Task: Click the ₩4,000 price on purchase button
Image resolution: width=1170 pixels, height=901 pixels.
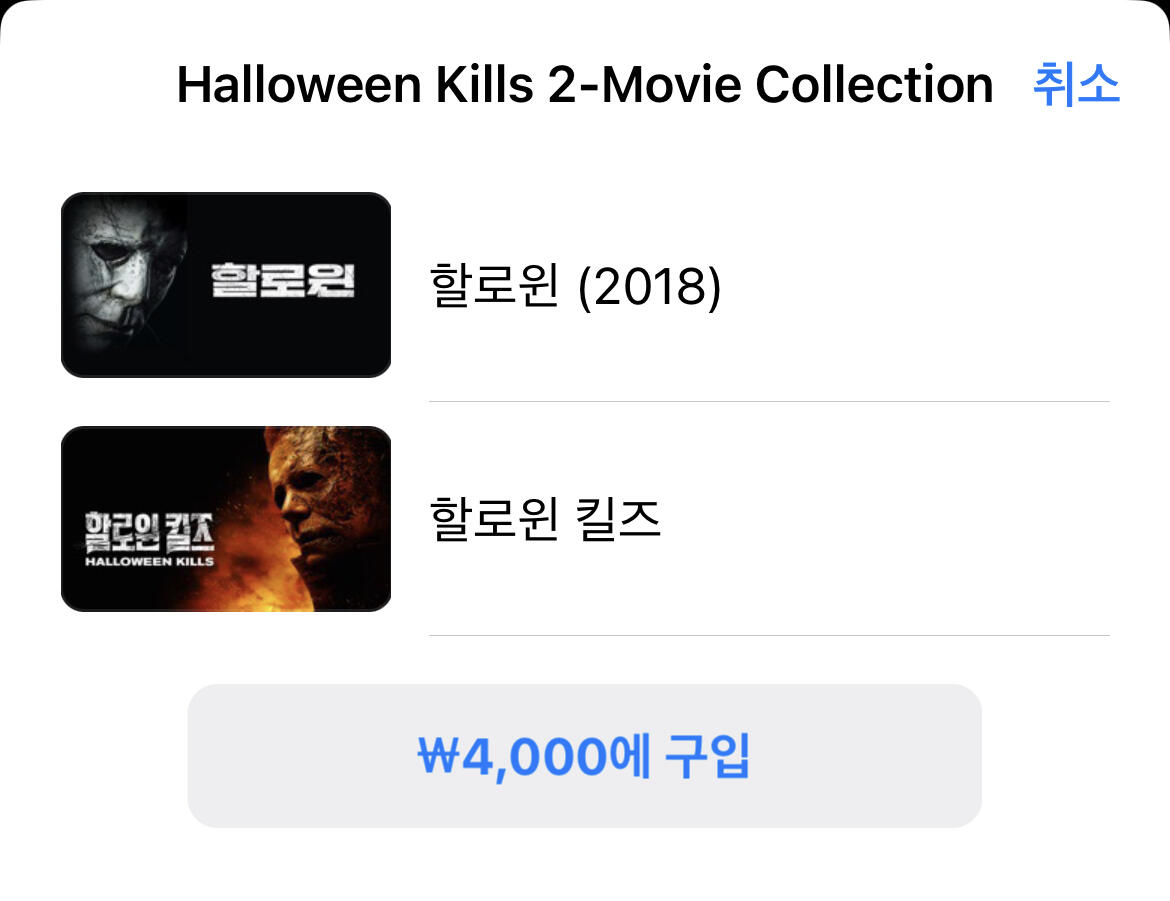Action: pyautogui.click(x=512, y=757)
